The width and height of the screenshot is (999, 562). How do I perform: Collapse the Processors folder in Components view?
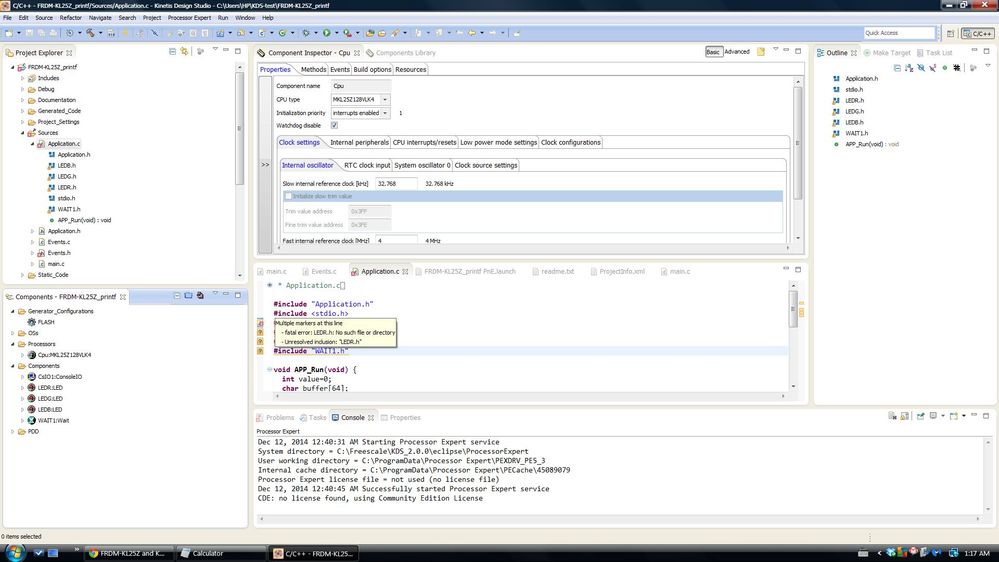point(13,344)
